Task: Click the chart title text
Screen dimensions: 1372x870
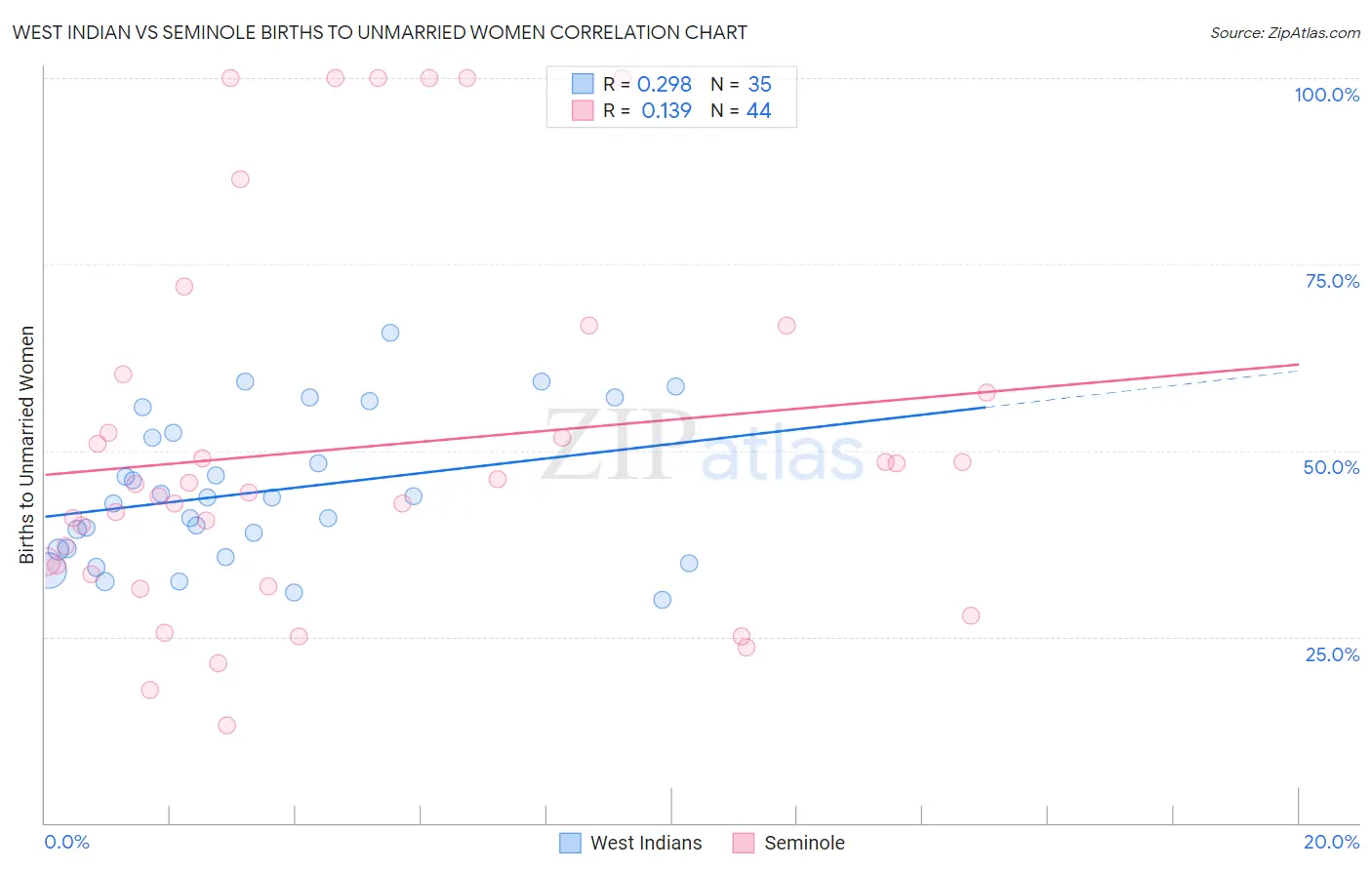Action: coord(380,32)
